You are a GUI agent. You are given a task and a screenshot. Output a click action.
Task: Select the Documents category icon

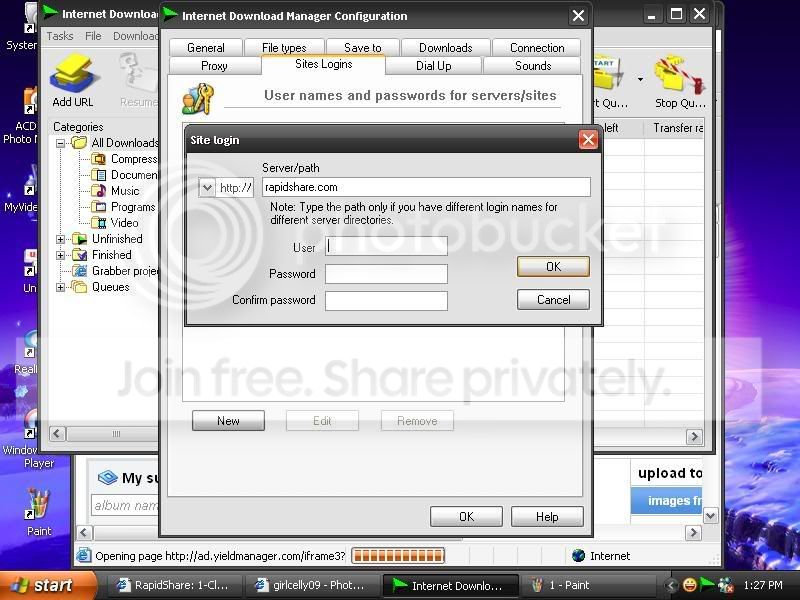(x=98, y=175)
